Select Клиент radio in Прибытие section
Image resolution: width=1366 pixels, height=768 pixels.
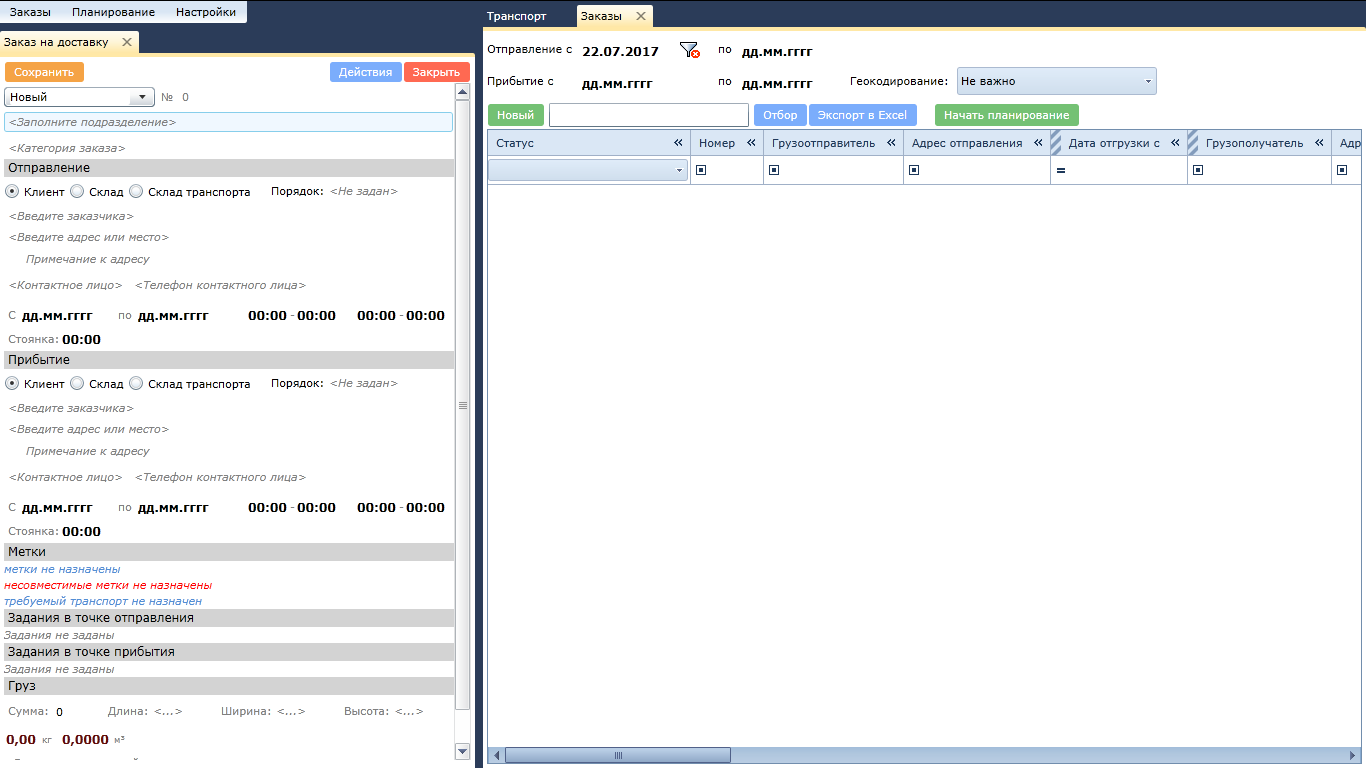[12, 383]
